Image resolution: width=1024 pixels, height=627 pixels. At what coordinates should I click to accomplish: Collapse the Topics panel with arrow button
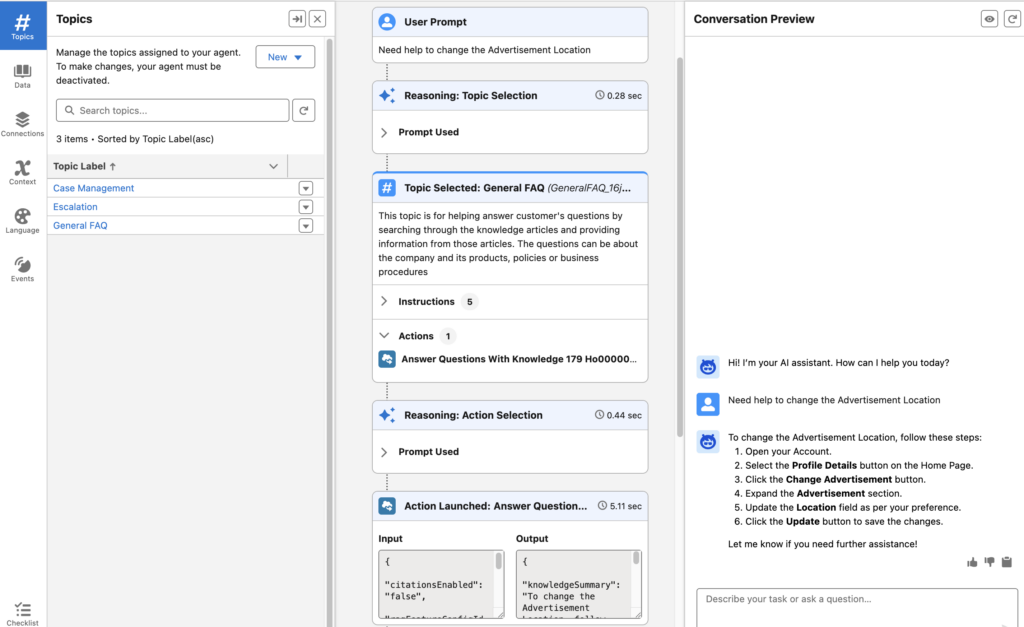tap(297, 19)
